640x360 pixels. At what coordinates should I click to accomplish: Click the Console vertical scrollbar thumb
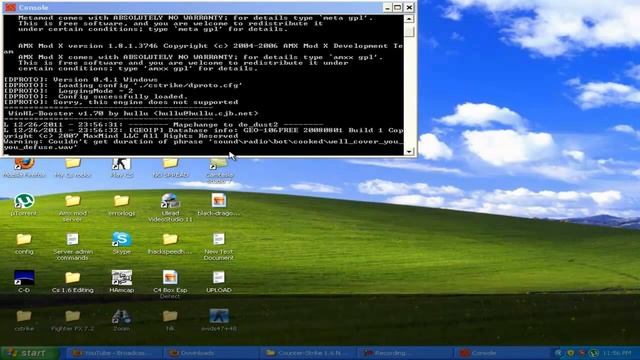(409, 32)
